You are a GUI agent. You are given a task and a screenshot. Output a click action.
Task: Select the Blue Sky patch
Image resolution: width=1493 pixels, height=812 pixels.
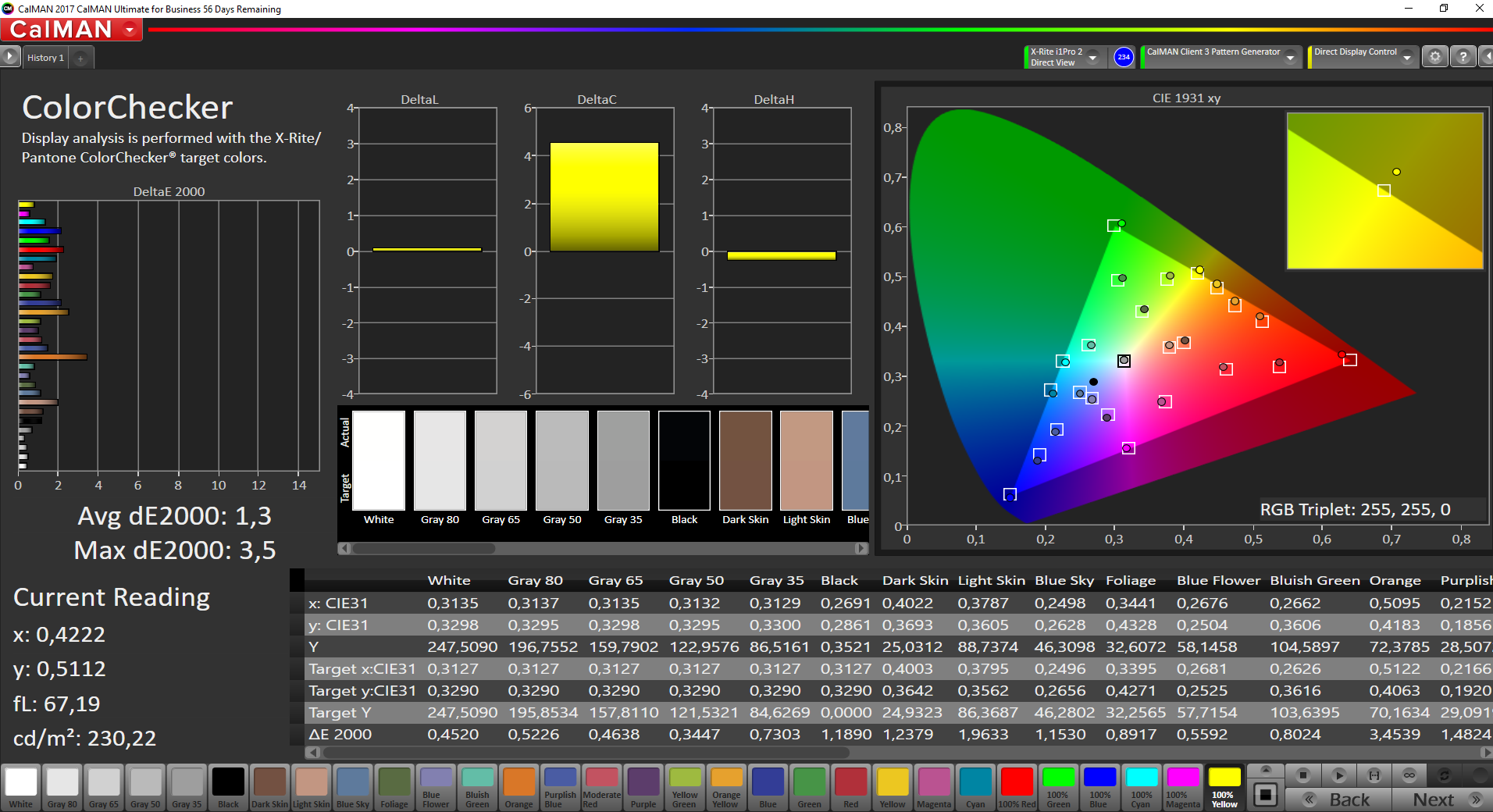tap(353, 787)
